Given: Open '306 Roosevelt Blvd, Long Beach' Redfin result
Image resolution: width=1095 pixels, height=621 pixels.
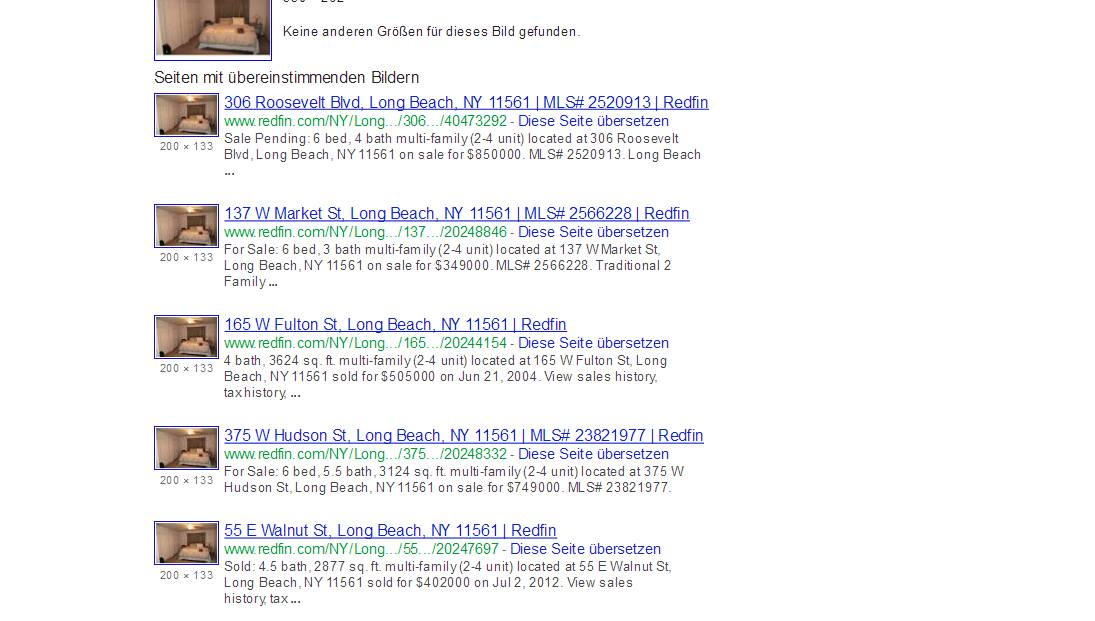Looking at the screenshot, I should point(466,103).
